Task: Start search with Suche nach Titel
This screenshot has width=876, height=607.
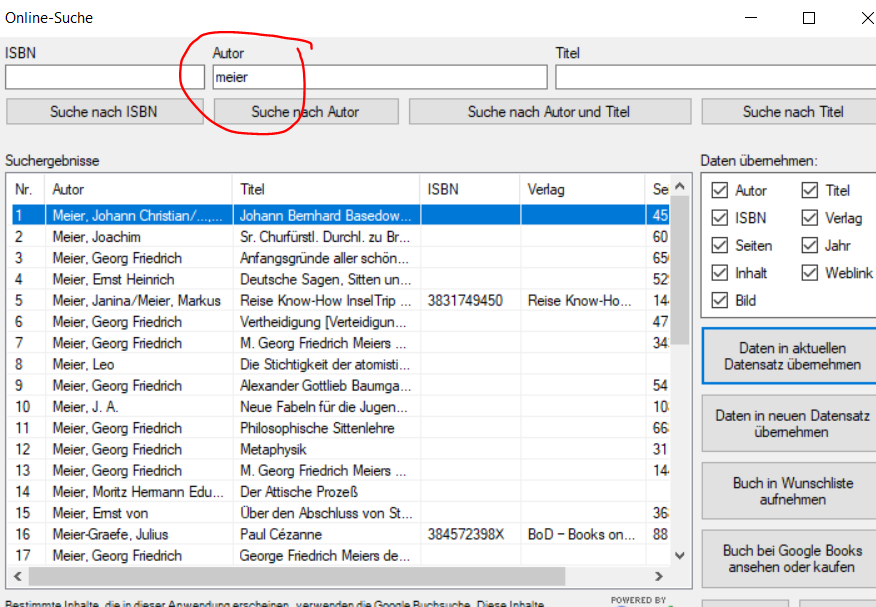Action: [792, 112]
